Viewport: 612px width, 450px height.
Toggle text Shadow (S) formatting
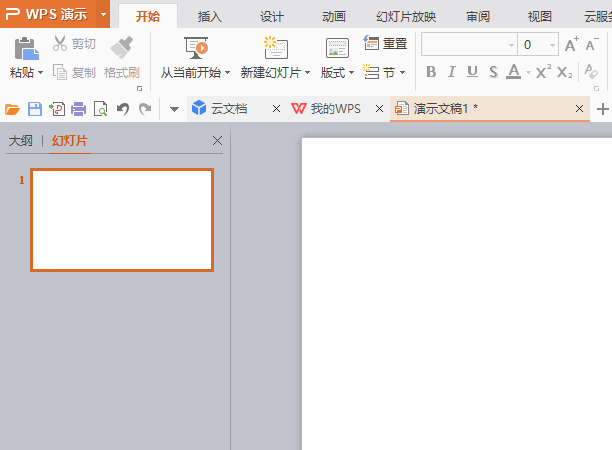pyautogui.click(x=493, y=72)
